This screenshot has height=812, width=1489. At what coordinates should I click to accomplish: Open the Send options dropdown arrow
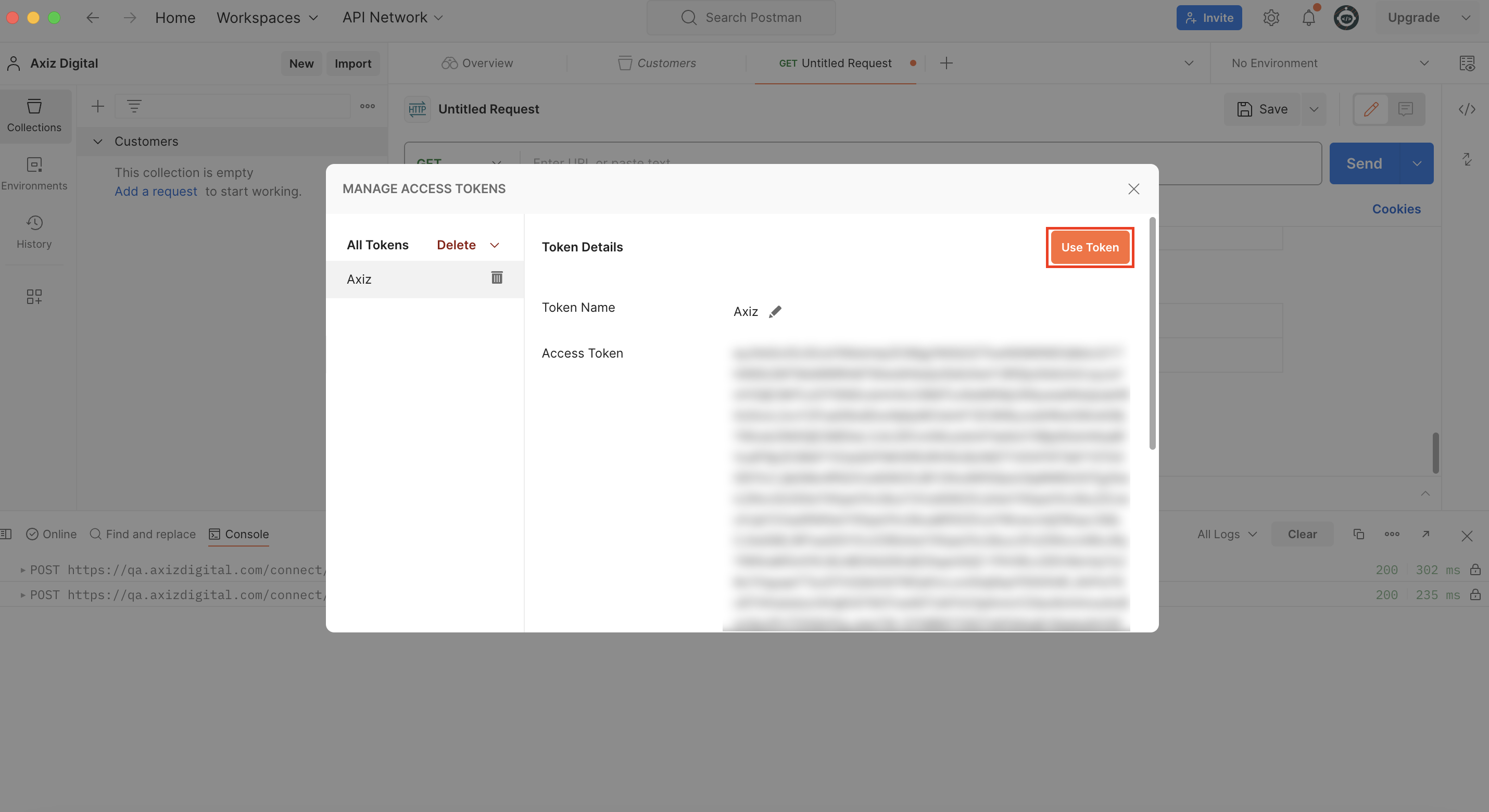(x=1417, y=163)
